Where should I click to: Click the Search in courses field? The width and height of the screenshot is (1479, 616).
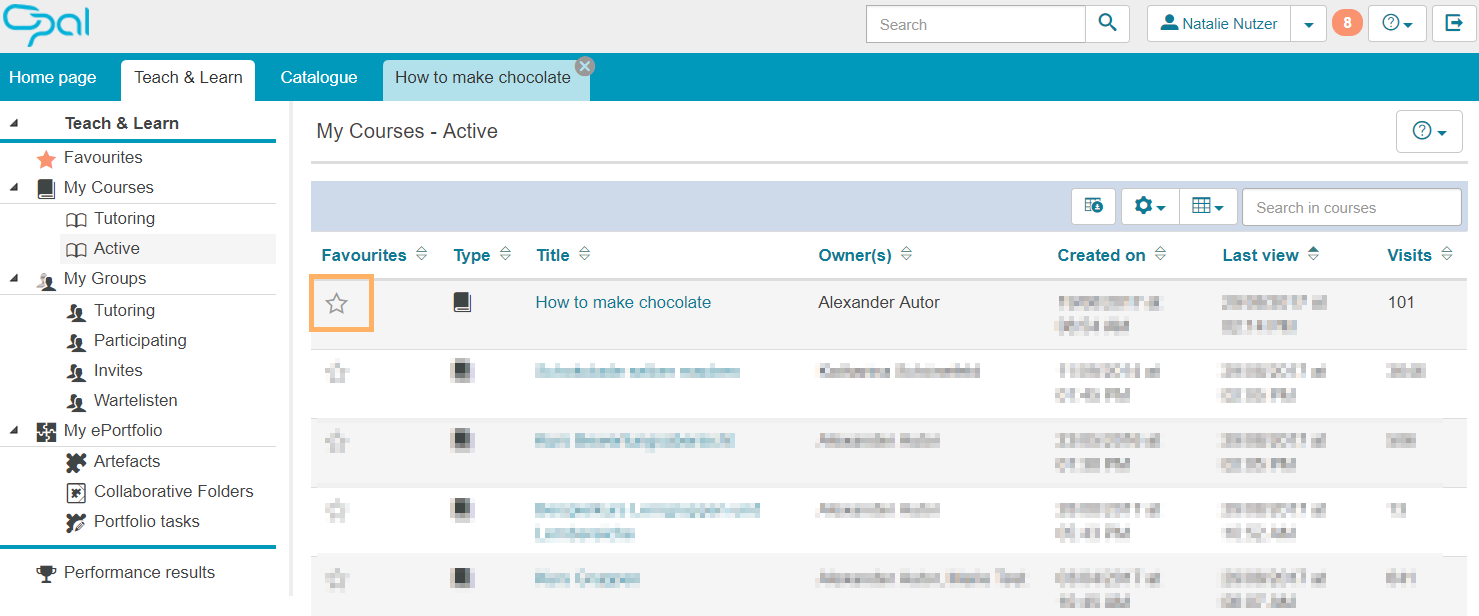(1351, 207)
